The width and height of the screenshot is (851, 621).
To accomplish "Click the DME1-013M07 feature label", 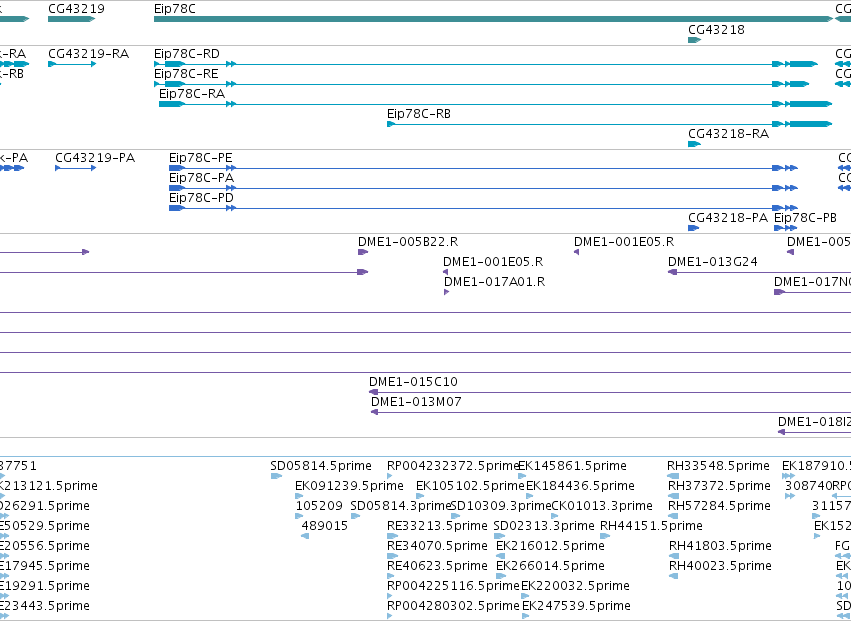I will (x=416, y=402).
